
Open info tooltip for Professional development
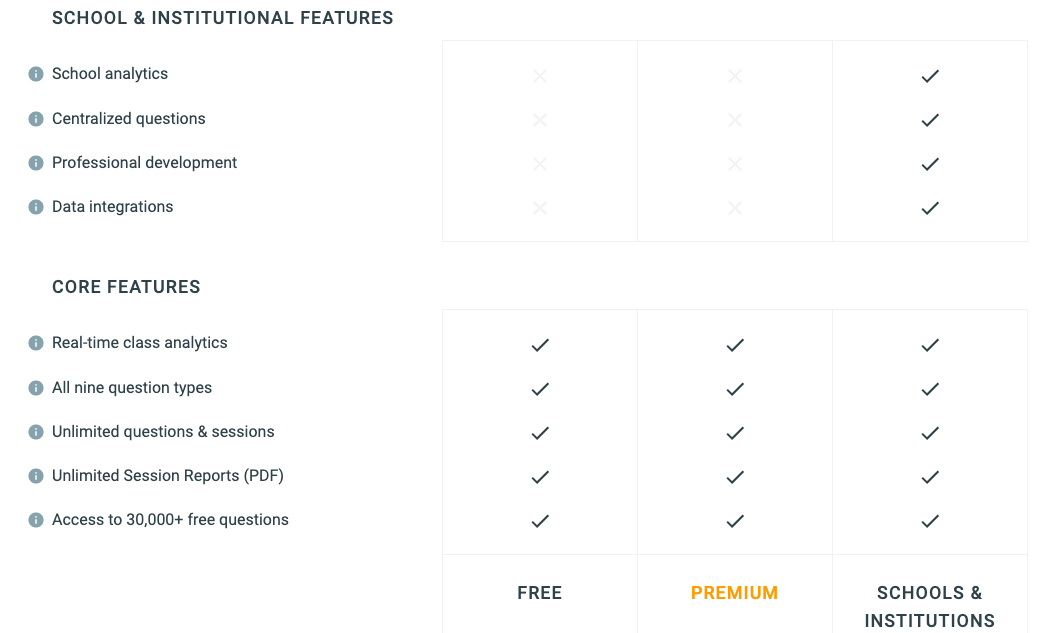click(x=36, y=163)
